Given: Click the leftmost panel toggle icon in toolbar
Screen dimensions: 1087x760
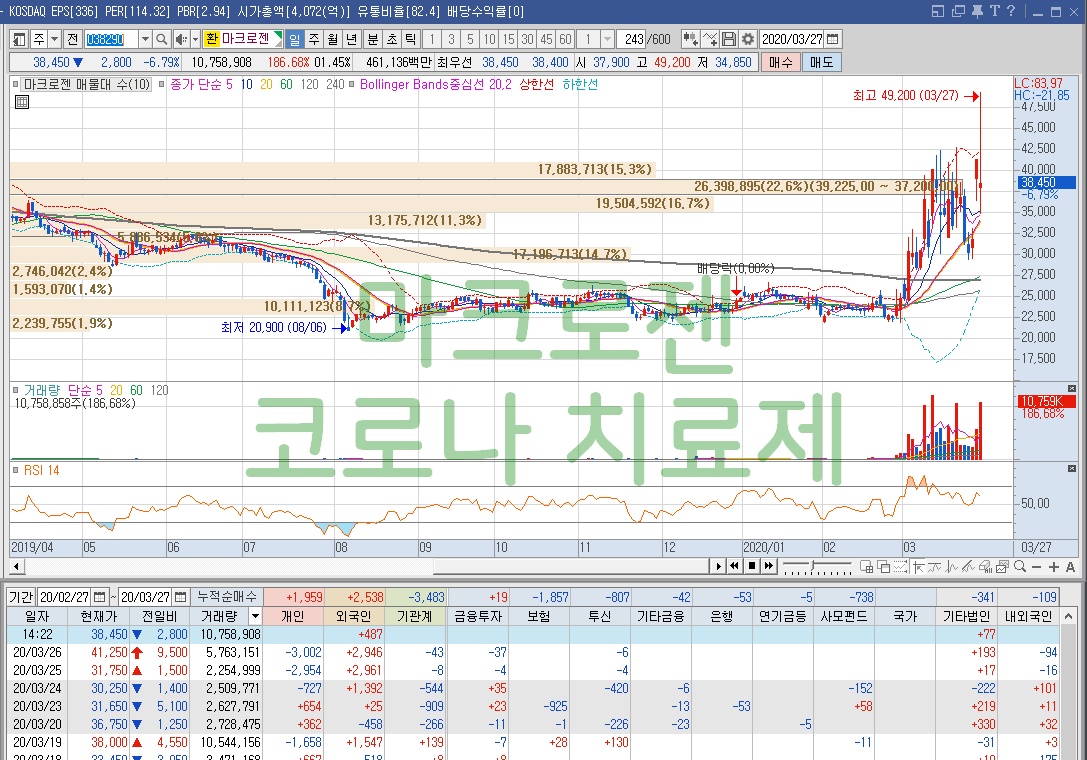Looking at the screenshot, I should (19, 40).
